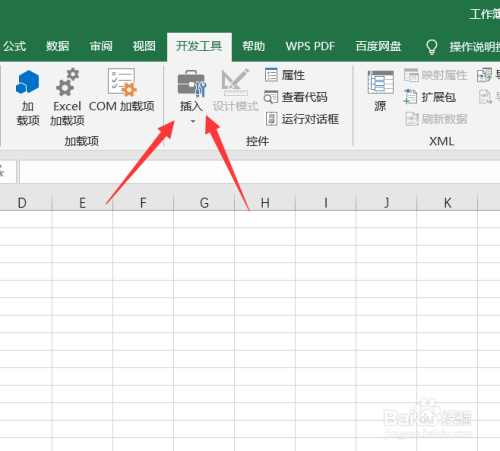Switch to the 视图 tab
Viewport: 500px width, 451px height.
tap(144, 46)
